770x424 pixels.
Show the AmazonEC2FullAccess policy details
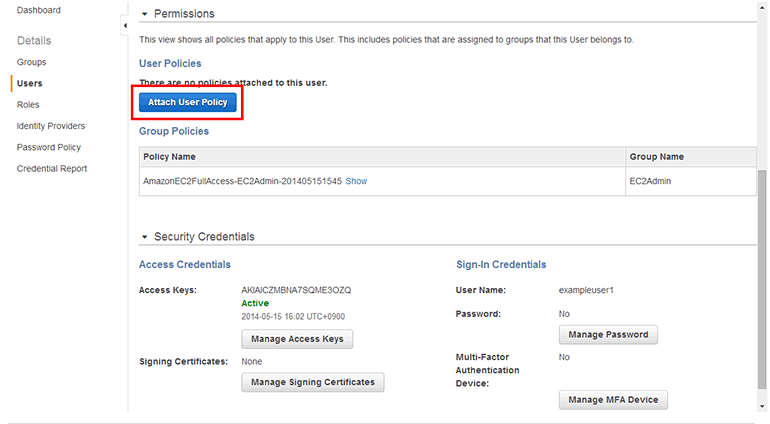click(x=356, y=181)
